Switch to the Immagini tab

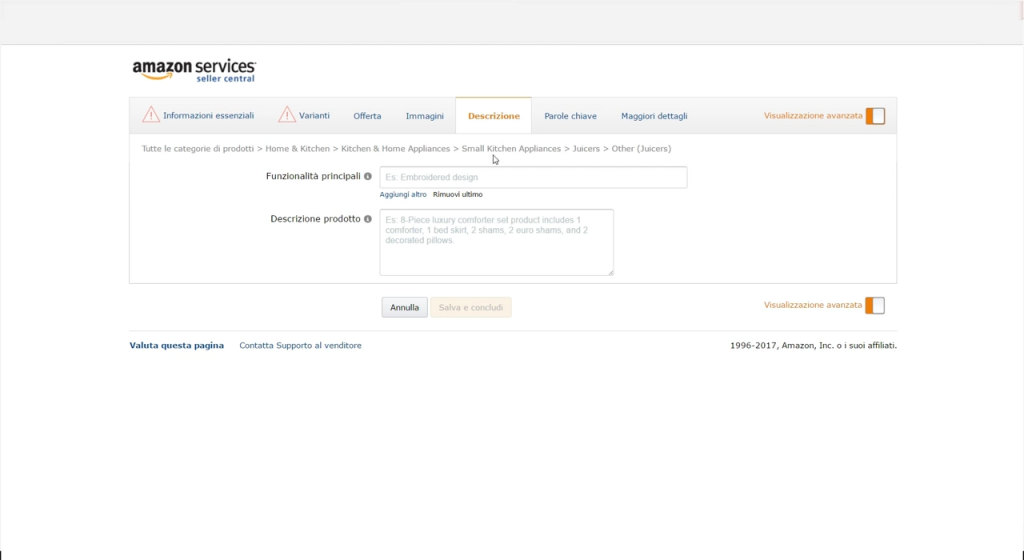(x=424, y=116)
